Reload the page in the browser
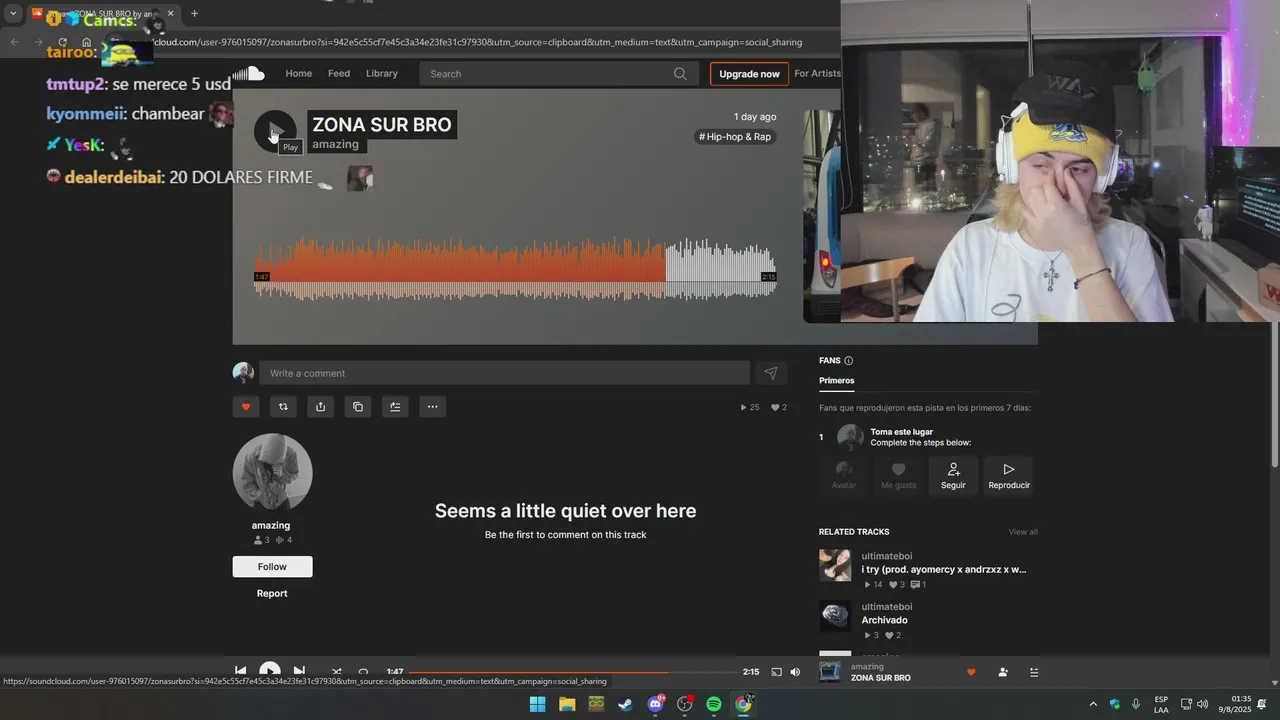The width and height of the screenshot is (1280, 720). [x=62, y=42]
